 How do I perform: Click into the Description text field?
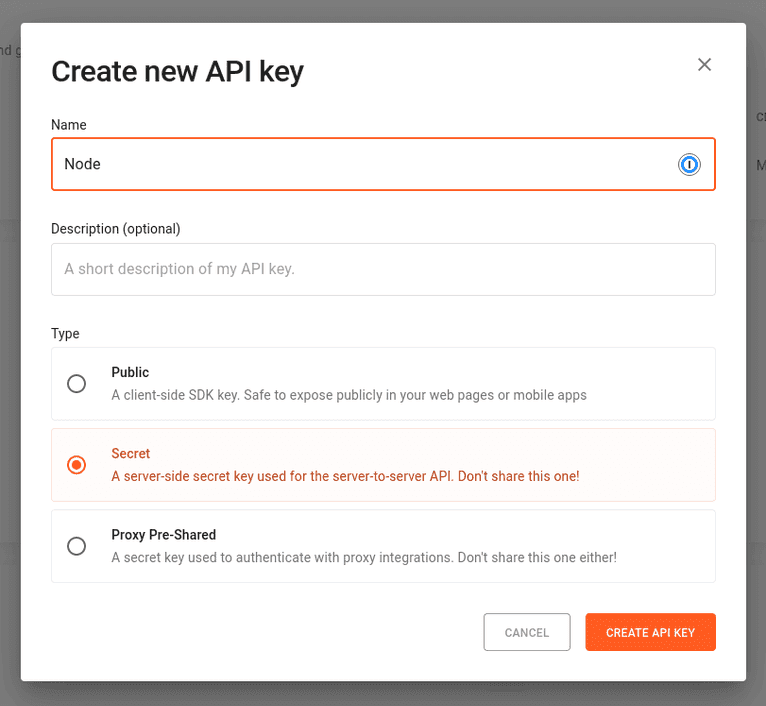click(x=383, y=269)
